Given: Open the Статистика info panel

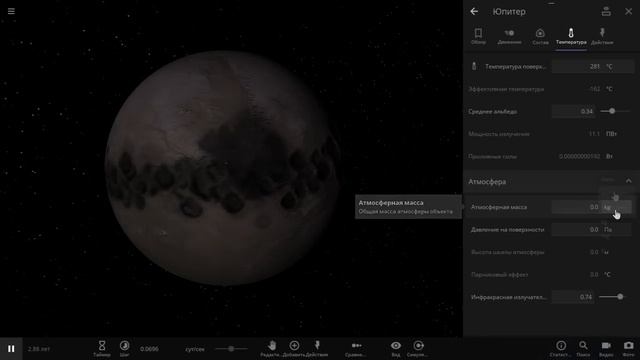Looking at the screenshot, I should [x=561, y=349].
